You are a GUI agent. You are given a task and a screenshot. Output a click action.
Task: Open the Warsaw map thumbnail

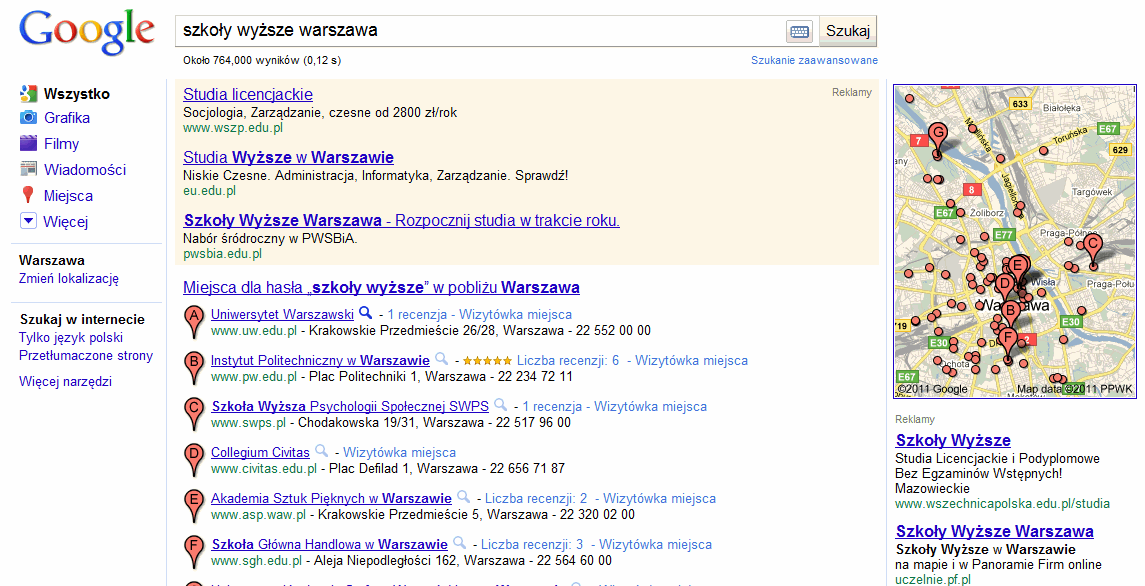1015,242
